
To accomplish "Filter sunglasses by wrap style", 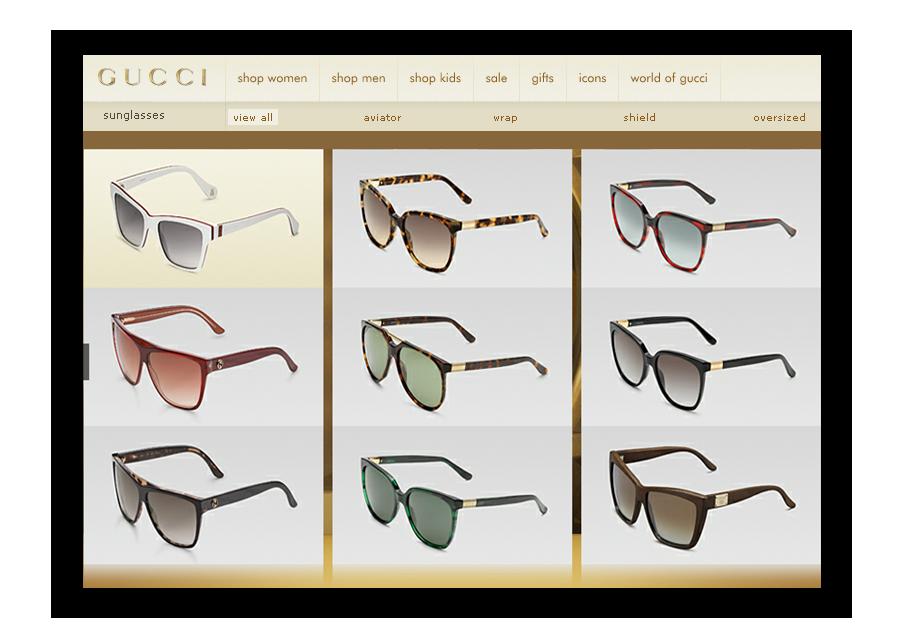I will pyautogui.click(x=505, y=118).
